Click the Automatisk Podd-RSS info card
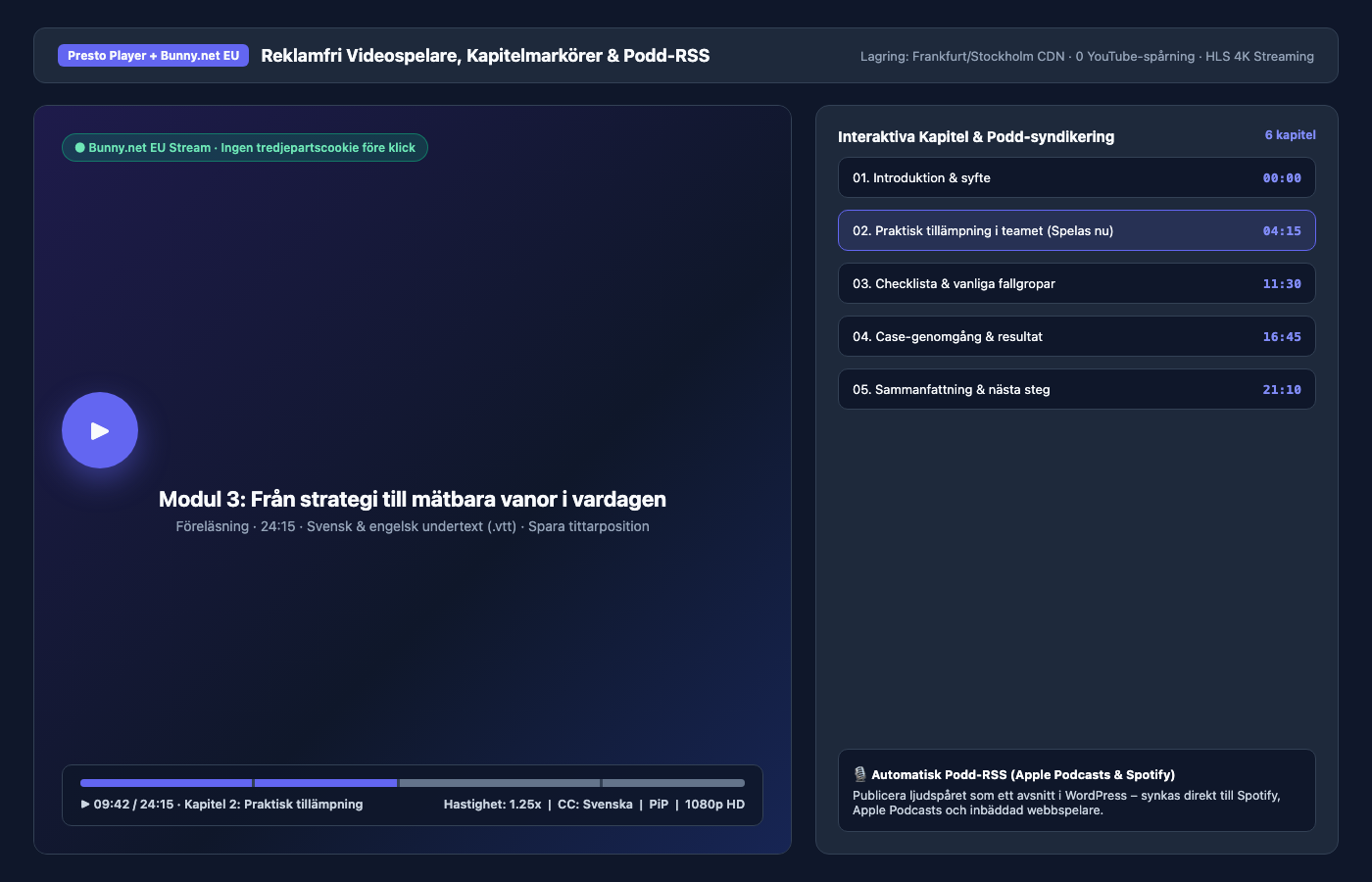 tap(1076, 791)
